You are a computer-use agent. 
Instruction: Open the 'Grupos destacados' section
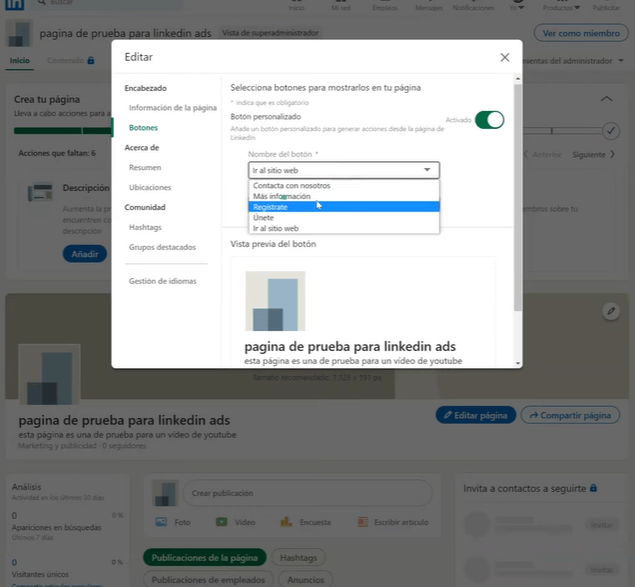[162, 247]
